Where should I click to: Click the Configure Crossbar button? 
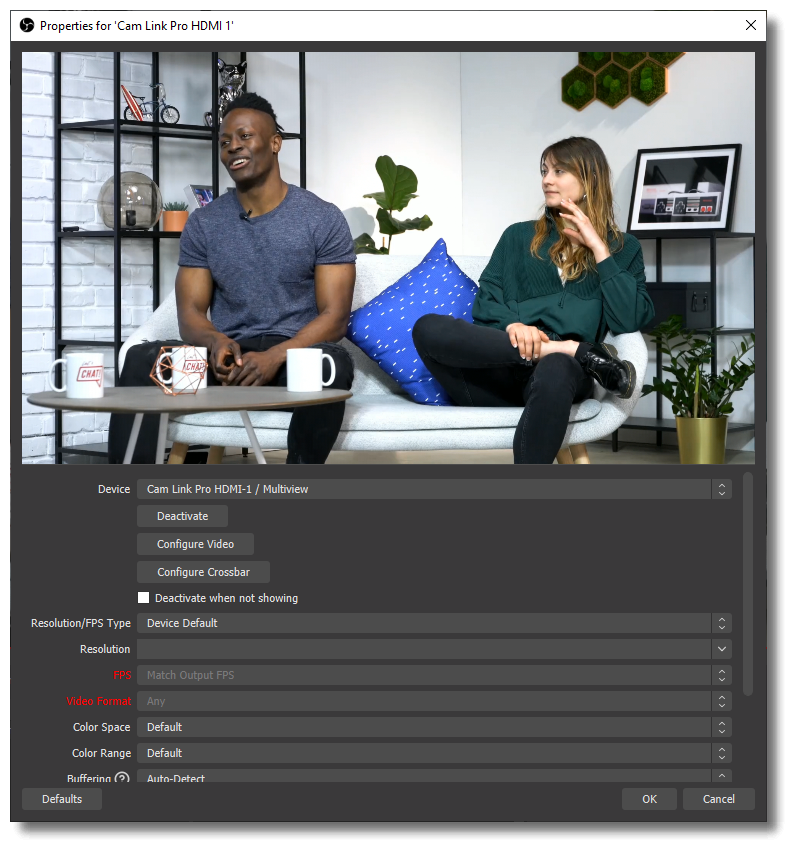click(x=203, y=572)
